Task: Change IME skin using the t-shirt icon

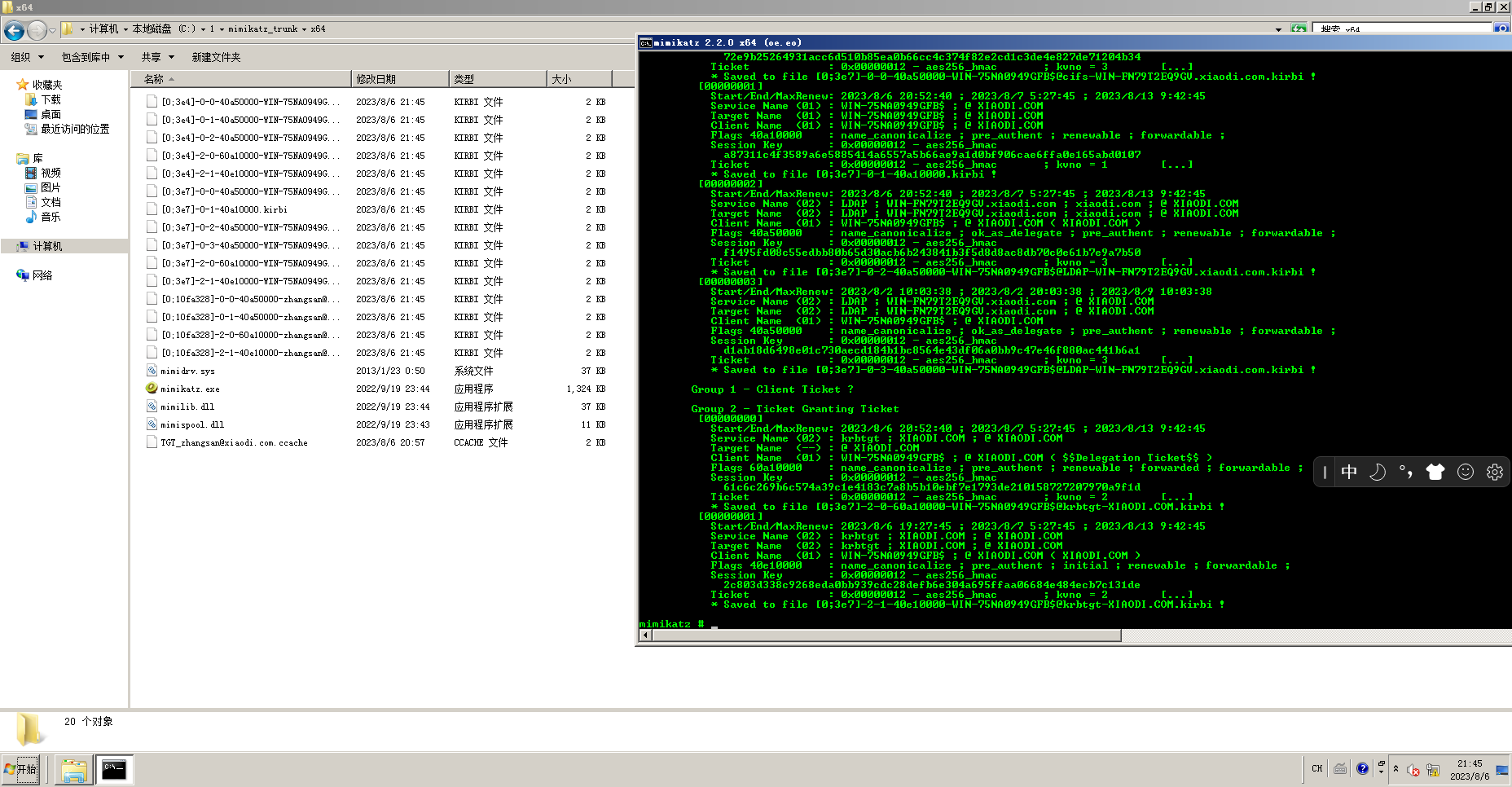Action: 1435,472
